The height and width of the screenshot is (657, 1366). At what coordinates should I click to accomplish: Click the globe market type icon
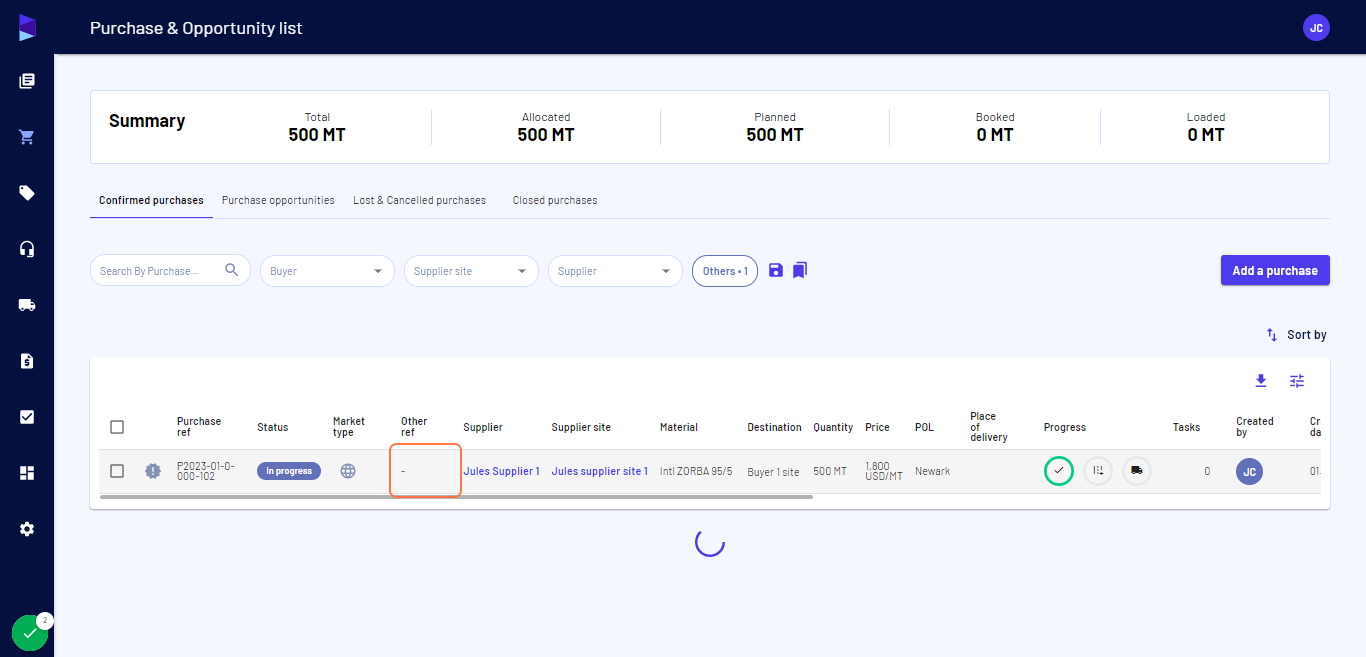(x=348, y=471)
